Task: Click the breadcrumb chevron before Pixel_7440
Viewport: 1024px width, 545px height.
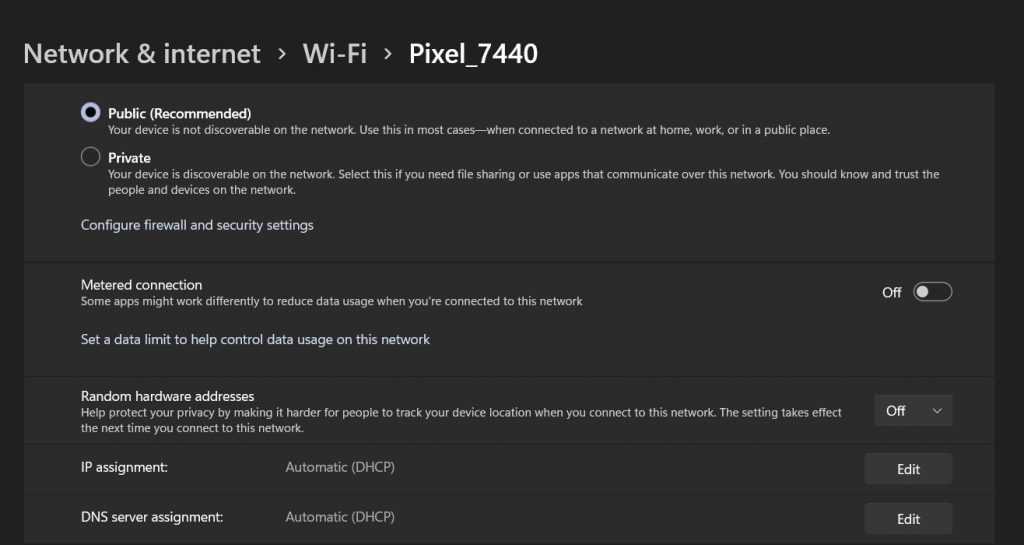Action: click(x=388, y=53)
